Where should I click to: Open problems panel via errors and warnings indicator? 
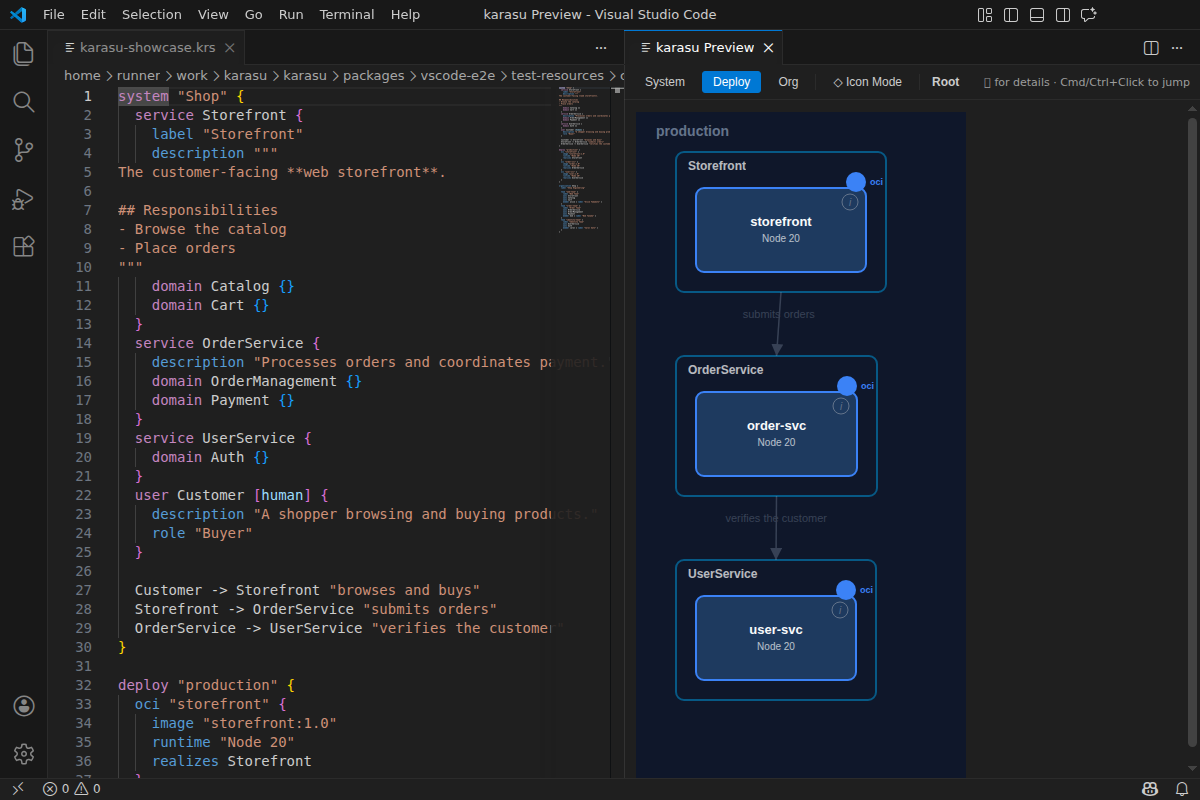tap(71, 789)
